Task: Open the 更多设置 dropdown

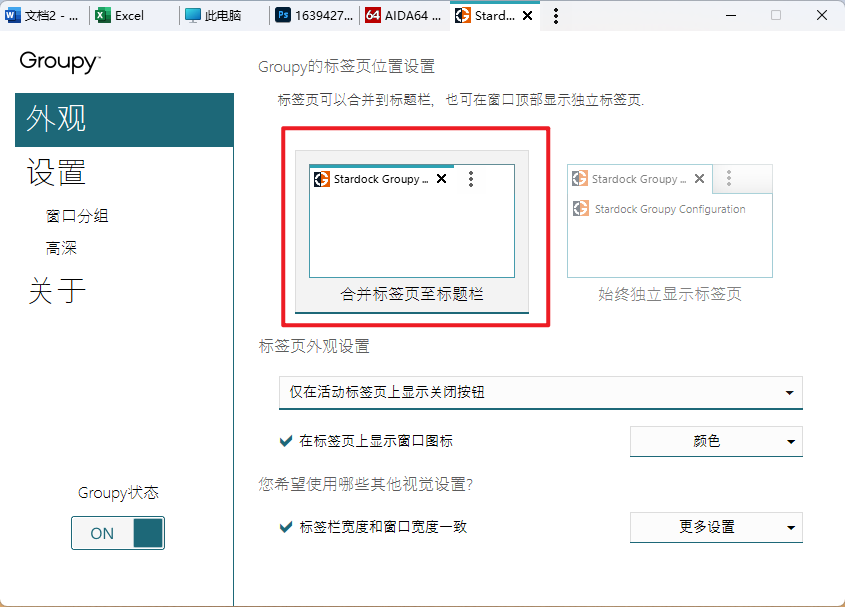Action: pos(715,527)
